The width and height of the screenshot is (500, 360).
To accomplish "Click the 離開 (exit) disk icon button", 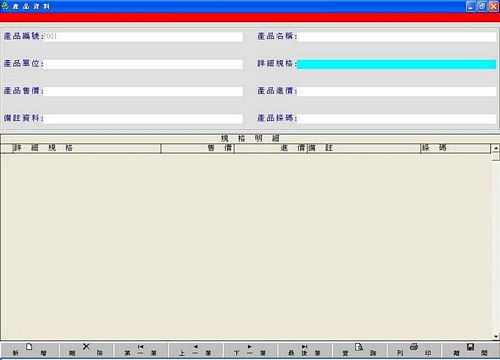I will (x=470, y=350).
